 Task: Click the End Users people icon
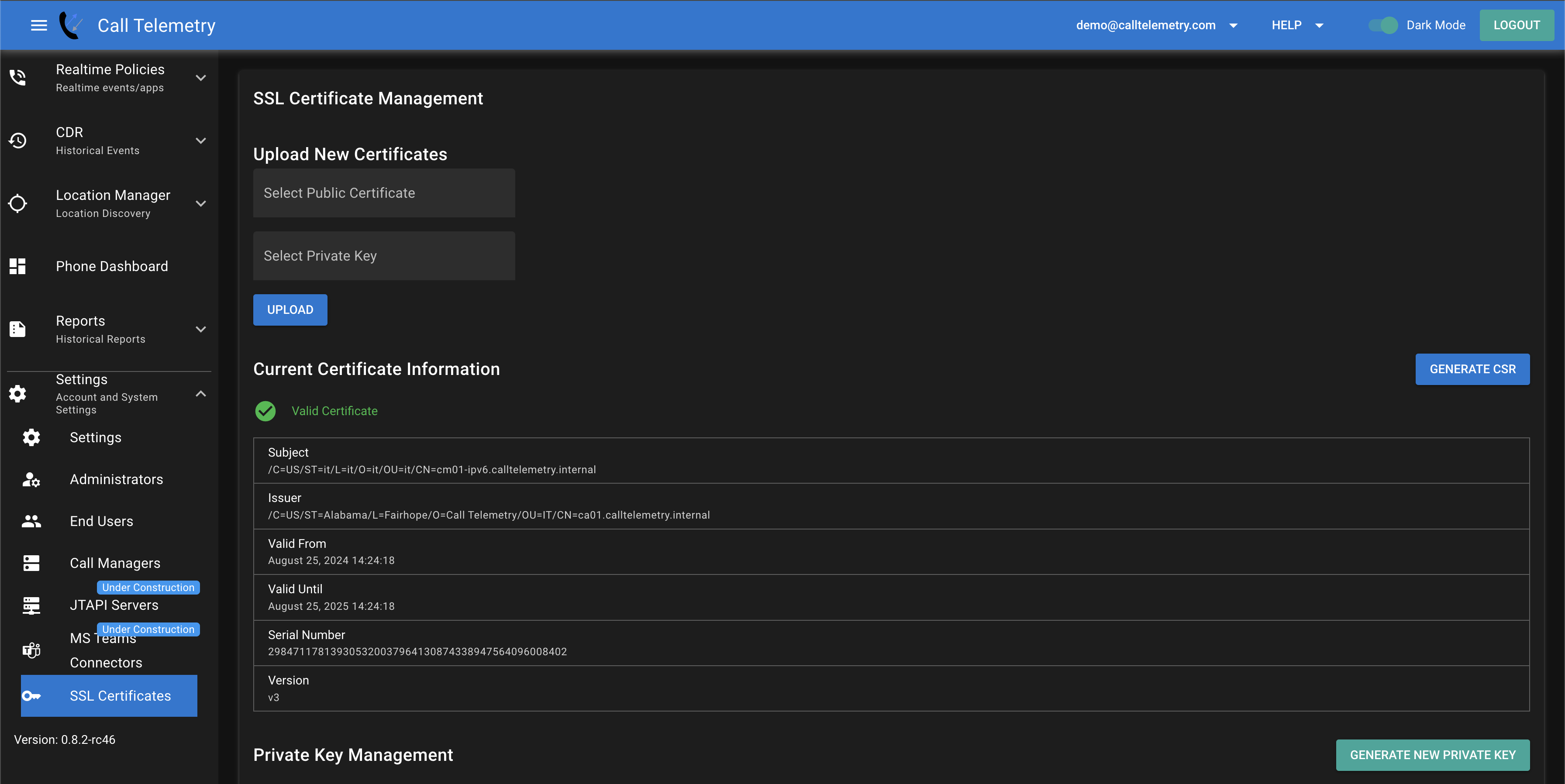click(31, 521)
